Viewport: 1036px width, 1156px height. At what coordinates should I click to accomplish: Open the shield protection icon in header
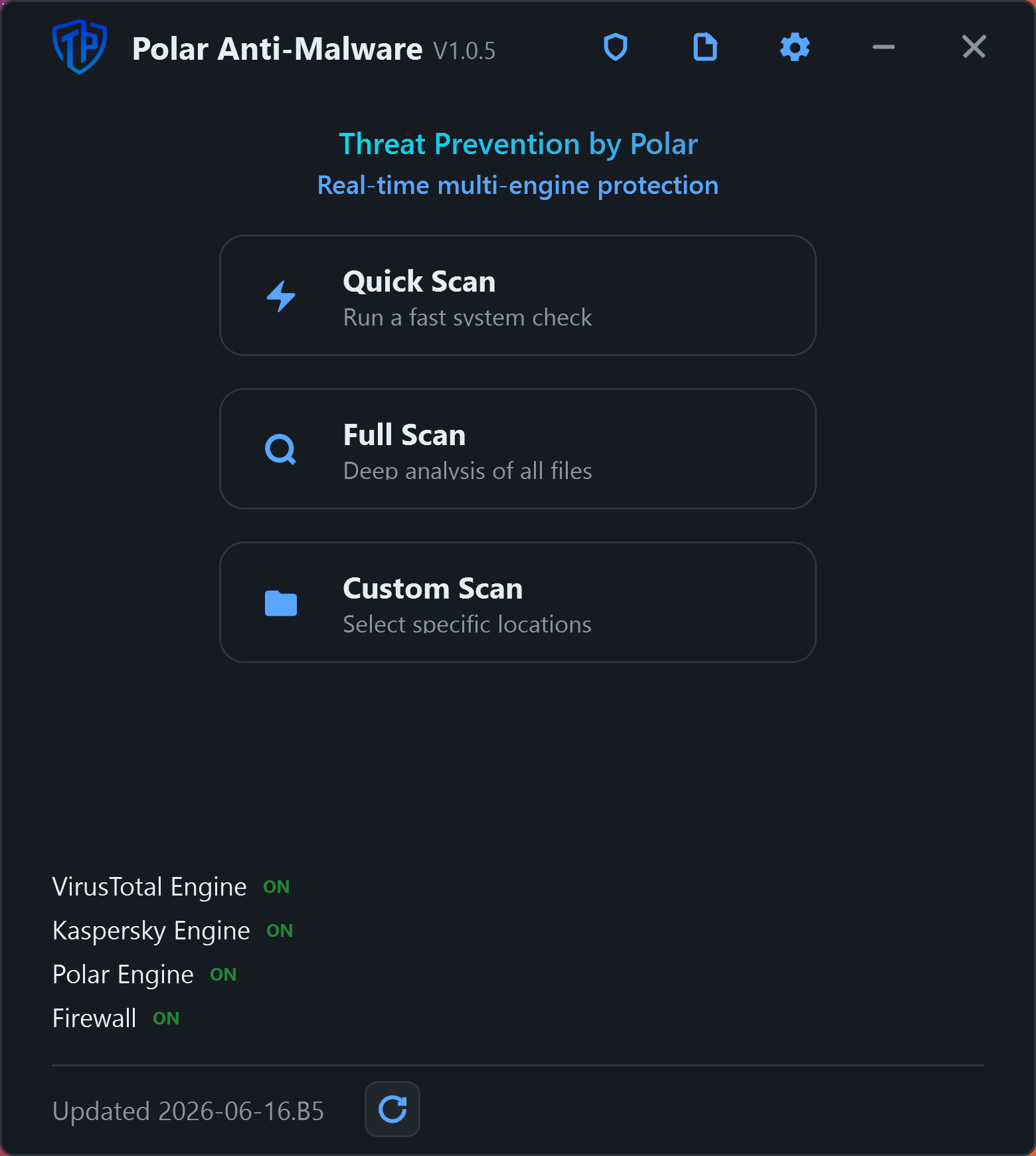point(616,47)
